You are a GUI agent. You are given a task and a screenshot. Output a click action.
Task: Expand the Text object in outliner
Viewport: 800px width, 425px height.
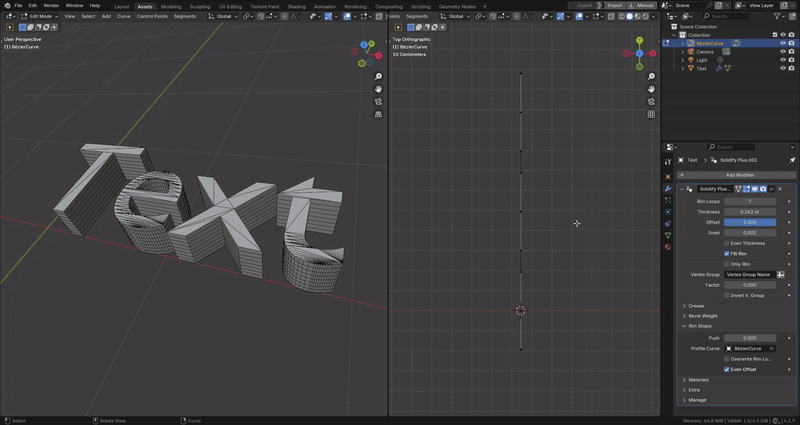click(683, 68)
